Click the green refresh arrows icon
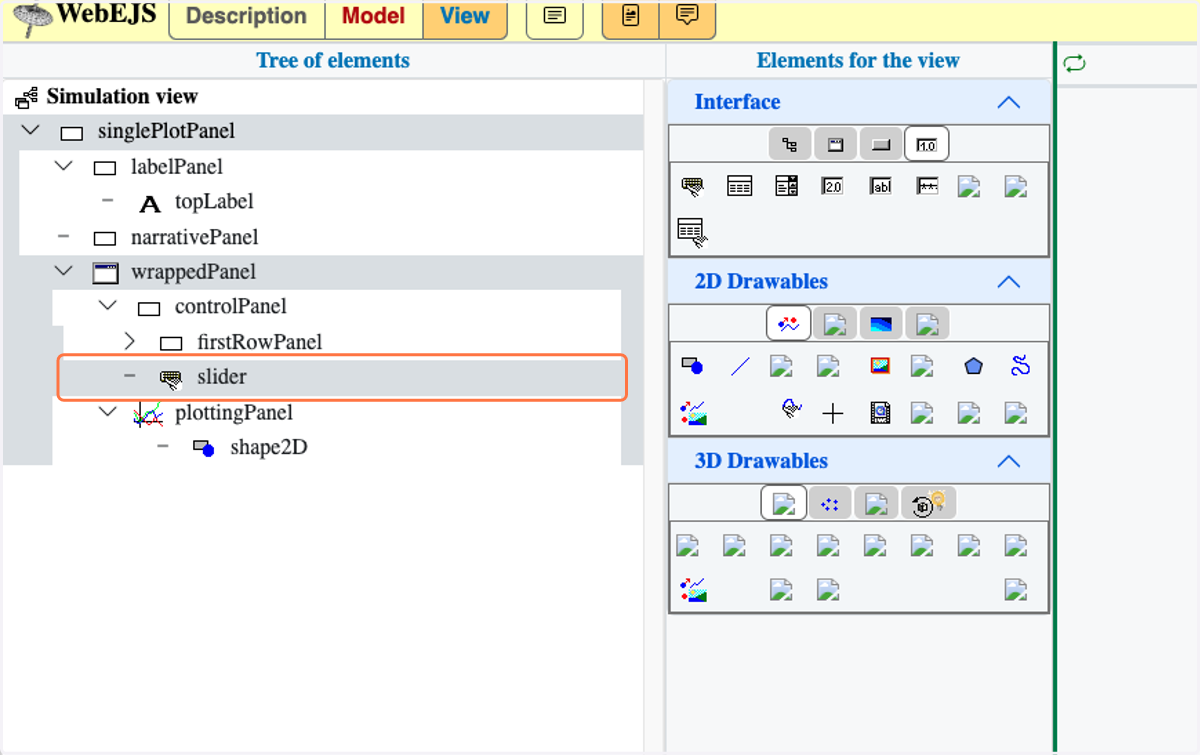 click(x=1074, y=64)
